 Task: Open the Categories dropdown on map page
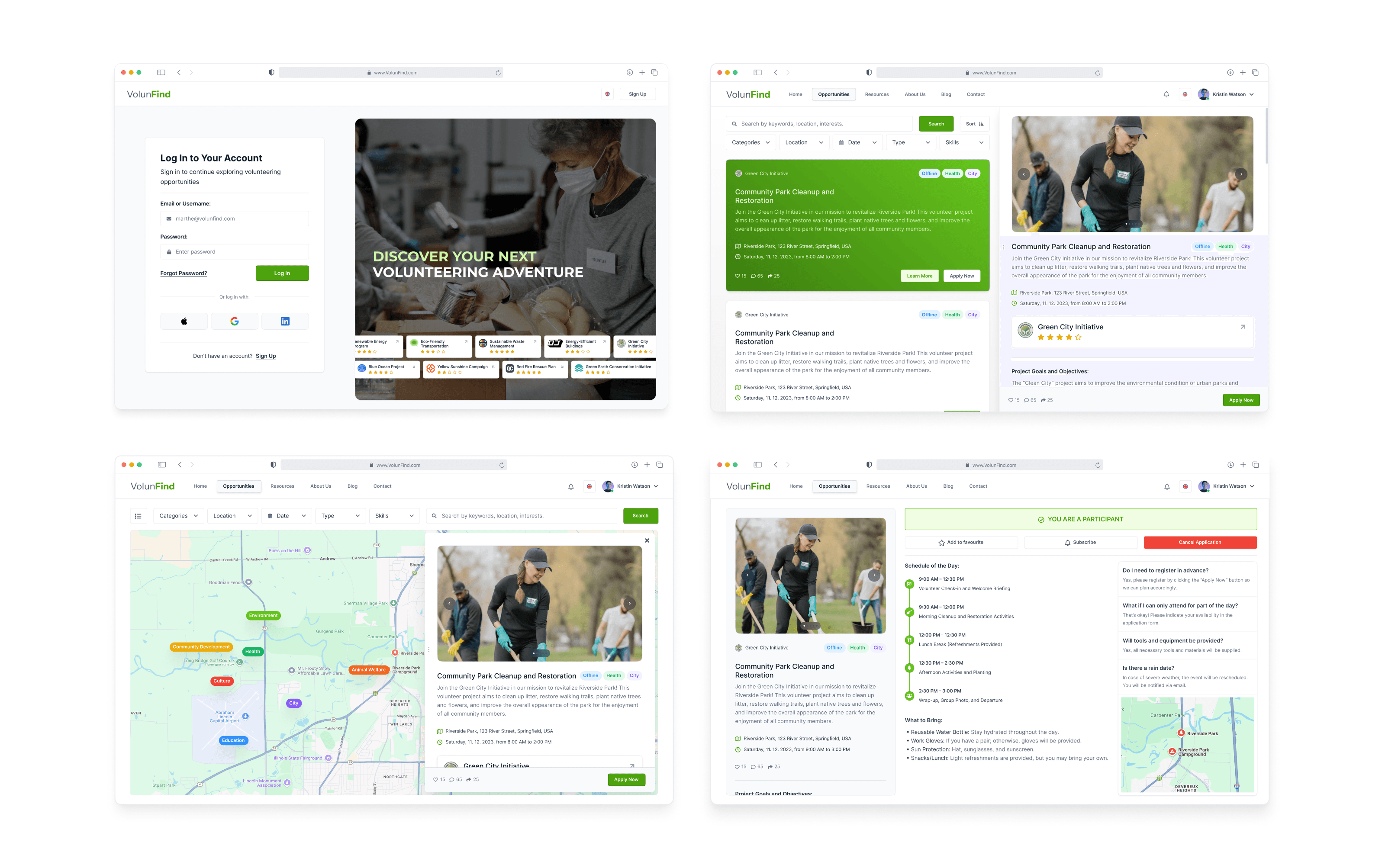[178, 516]
